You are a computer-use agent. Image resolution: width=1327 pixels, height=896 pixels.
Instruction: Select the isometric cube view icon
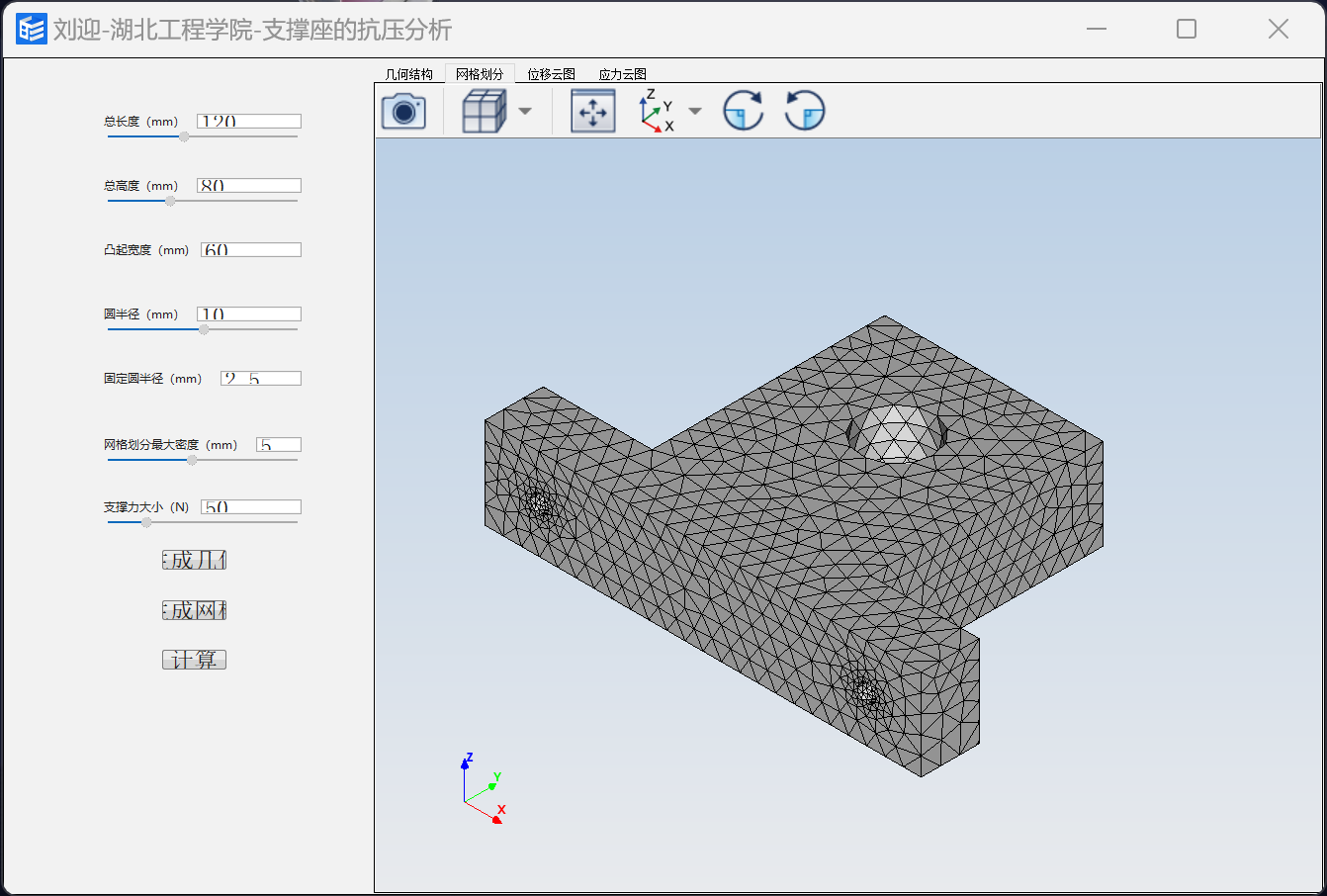tap(485, 111)
